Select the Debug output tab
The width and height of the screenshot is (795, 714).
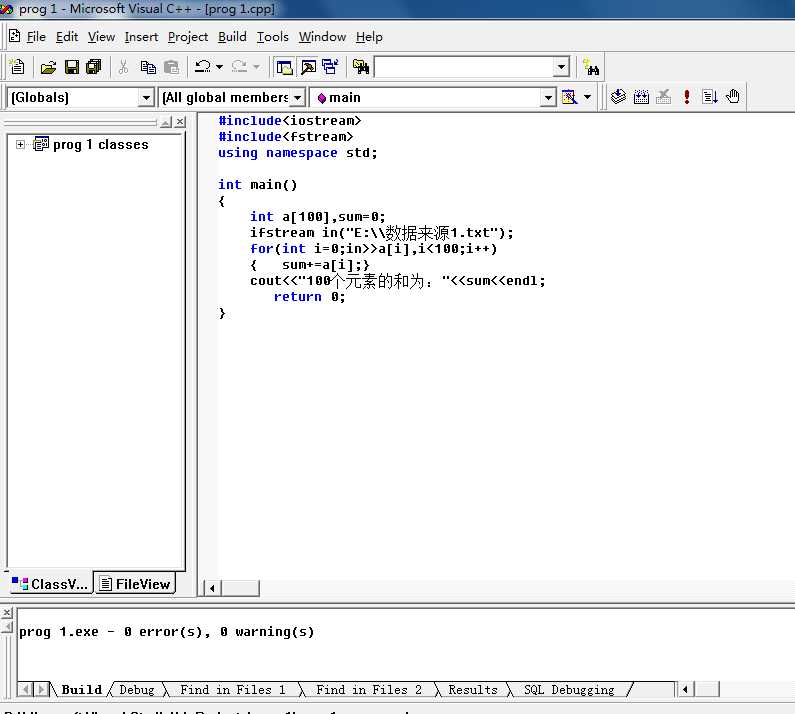[137, 689]
